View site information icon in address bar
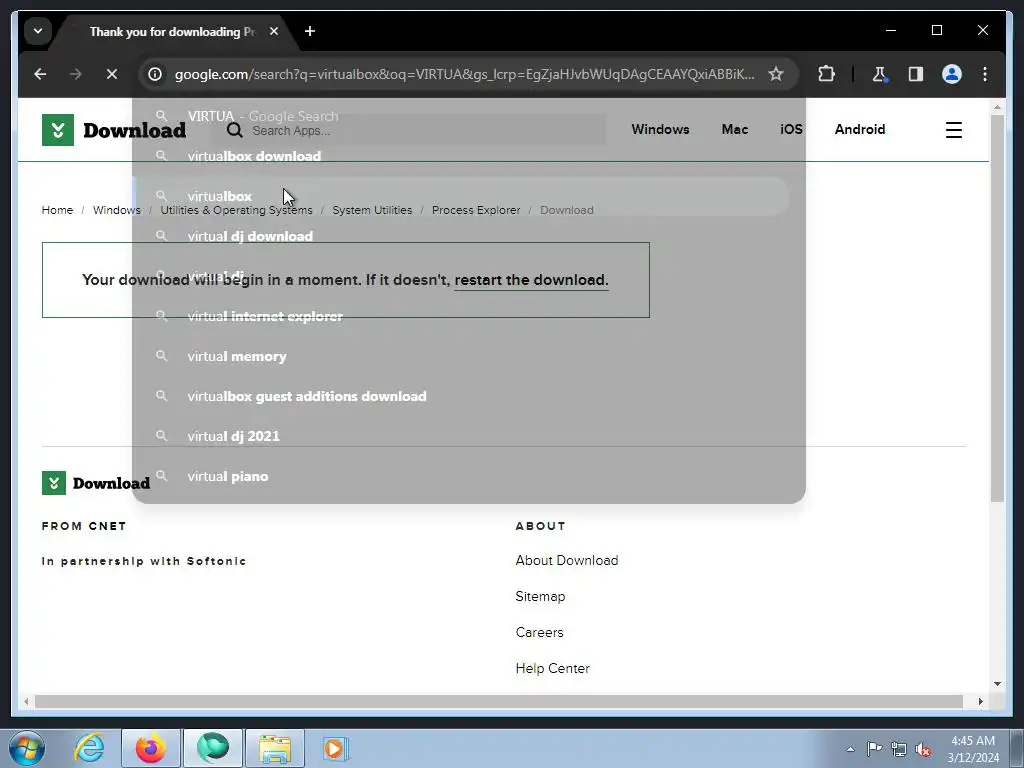Screen dimensions: 1024x768 click(x=155, y=74)
